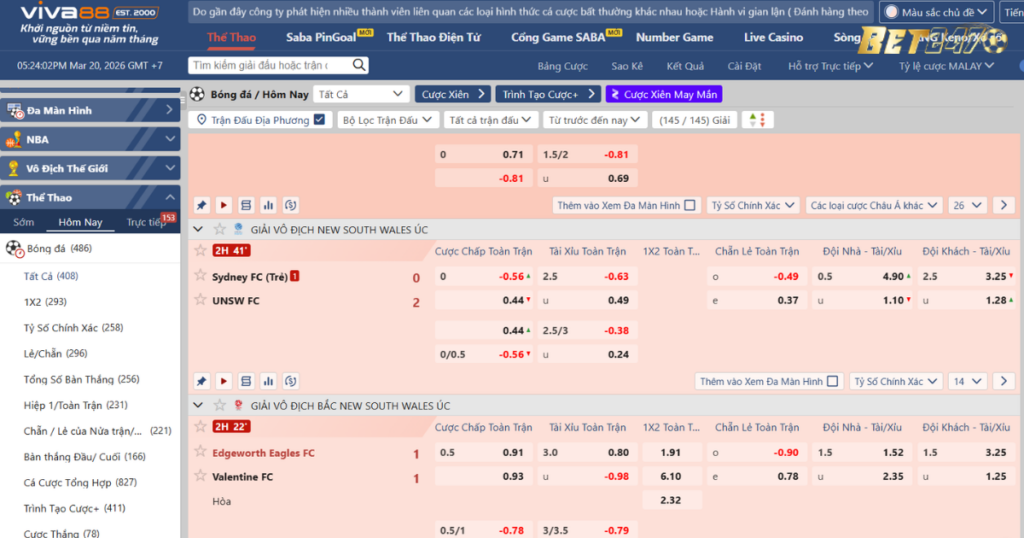Toggle the Trận Đấu Địa Phương checkbox
The width and height of the screenshot is (1024, 538).
[x=319, y=120]
